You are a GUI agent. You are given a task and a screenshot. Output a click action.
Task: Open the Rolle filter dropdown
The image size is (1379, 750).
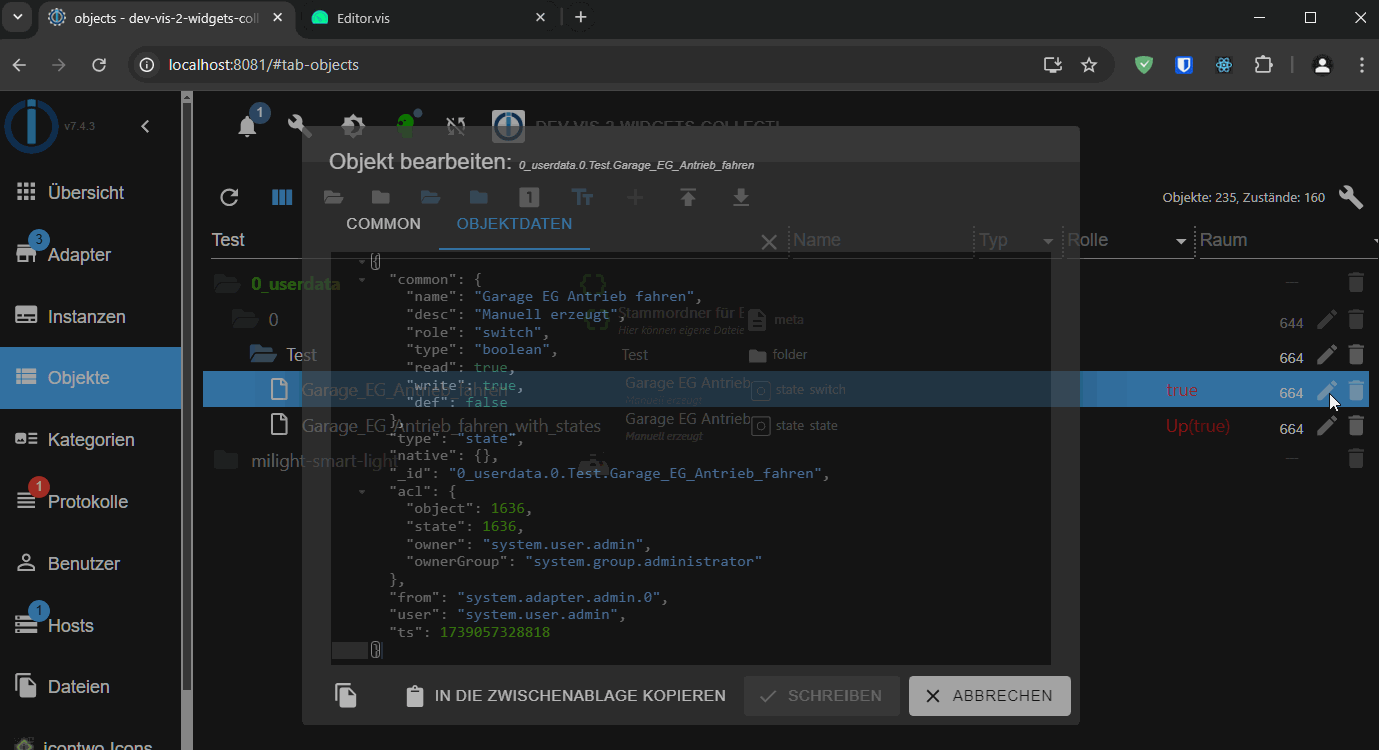coord(1181,241)
